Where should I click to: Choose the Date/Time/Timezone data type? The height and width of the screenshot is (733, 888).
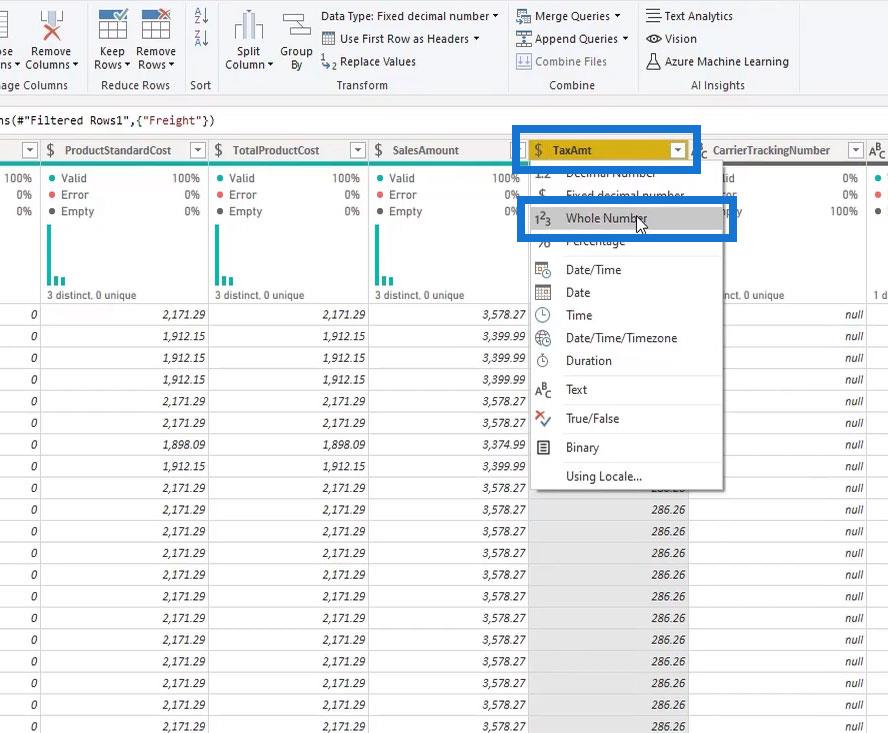tap(627, 338)
